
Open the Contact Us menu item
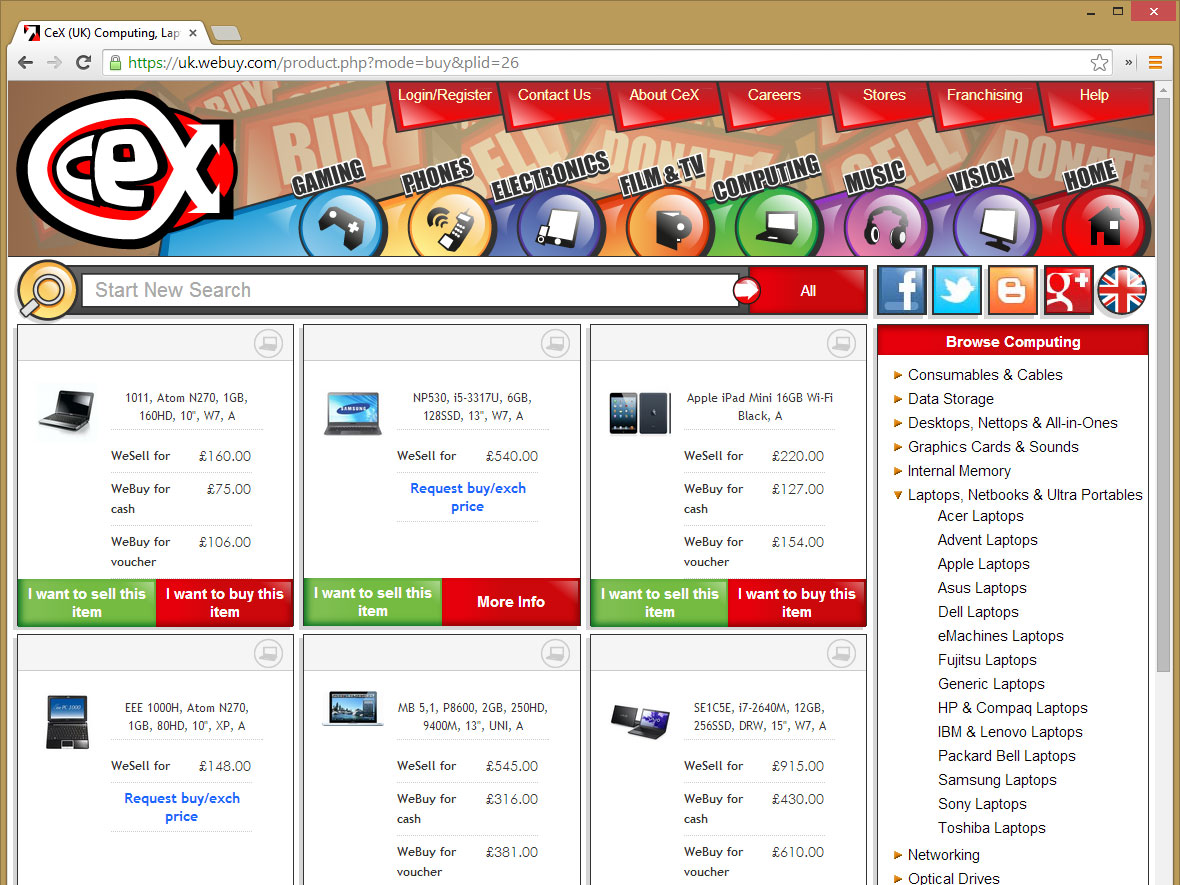(554, 96)
